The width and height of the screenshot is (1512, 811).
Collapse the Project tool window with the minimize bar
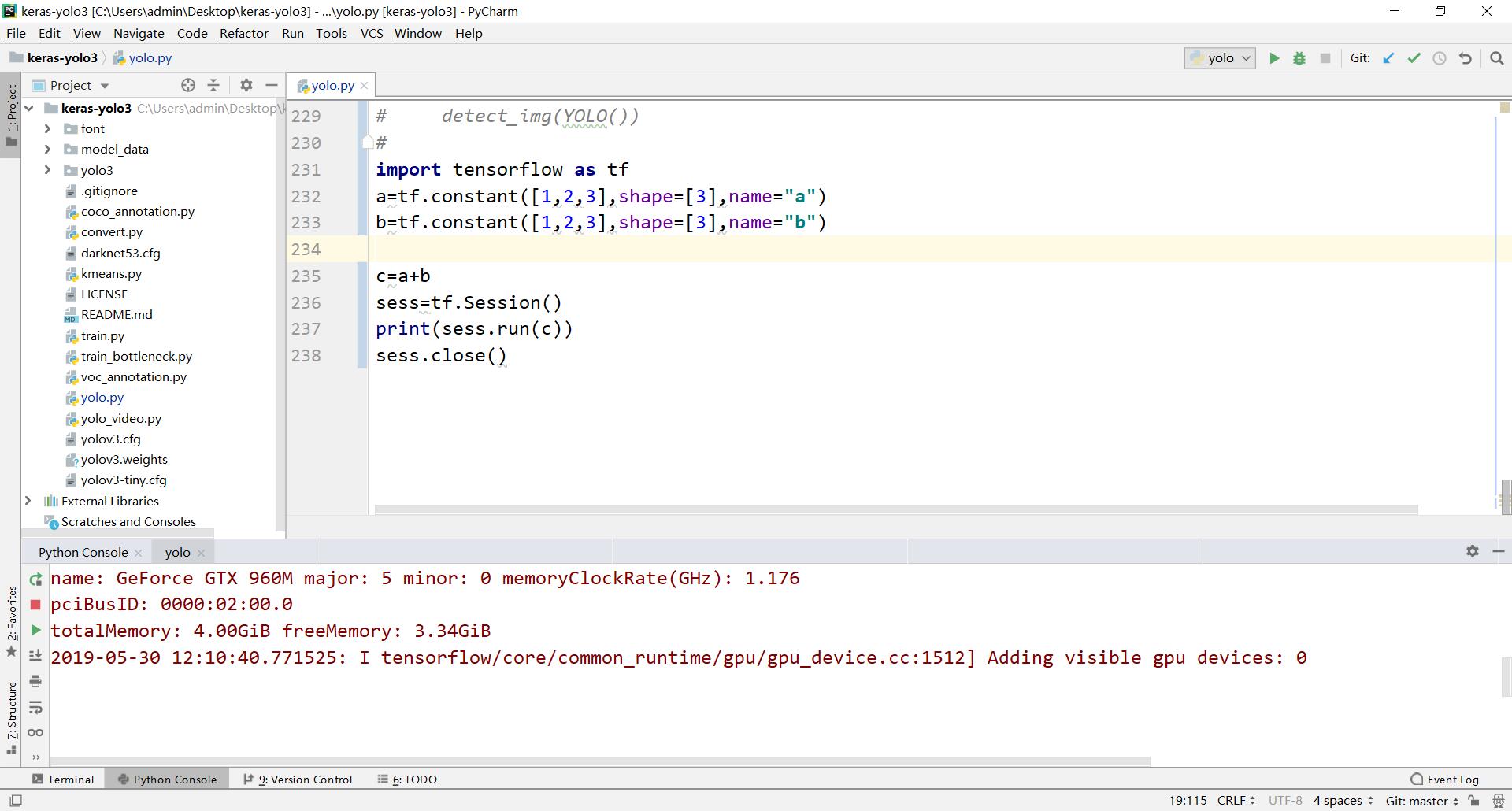(x=271, y=85)
